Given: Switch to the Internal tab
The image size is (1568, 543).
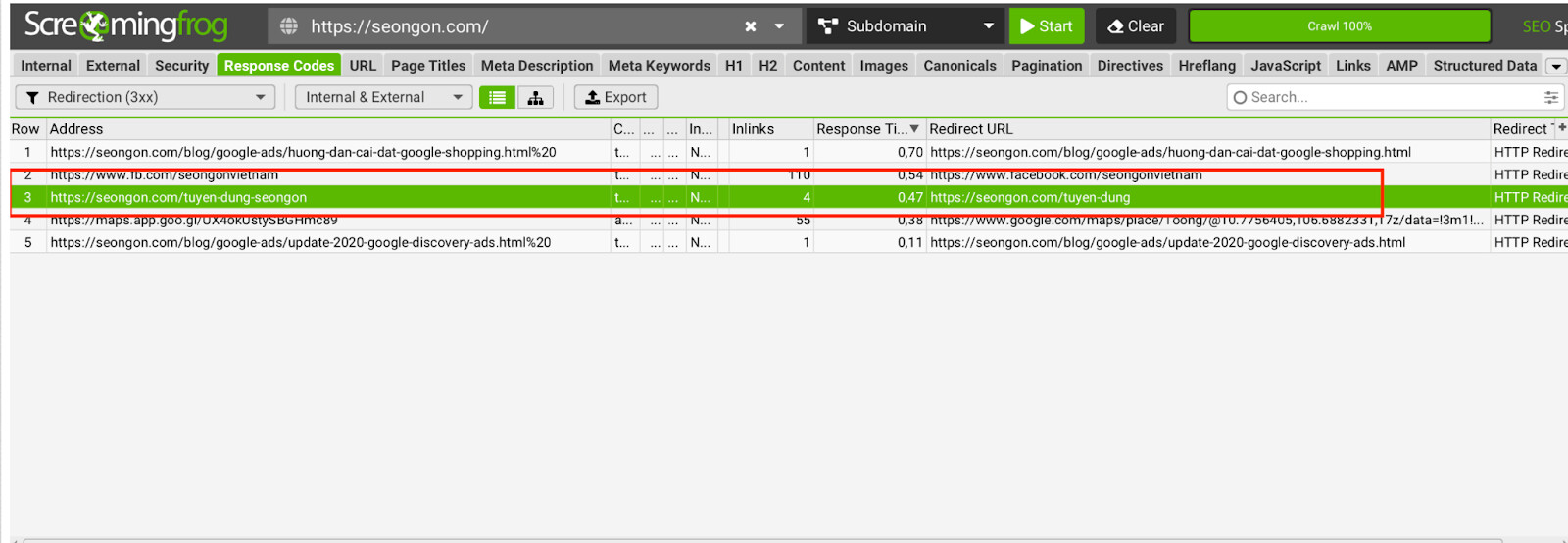Looking at the screenshot, I should point(46,66).
